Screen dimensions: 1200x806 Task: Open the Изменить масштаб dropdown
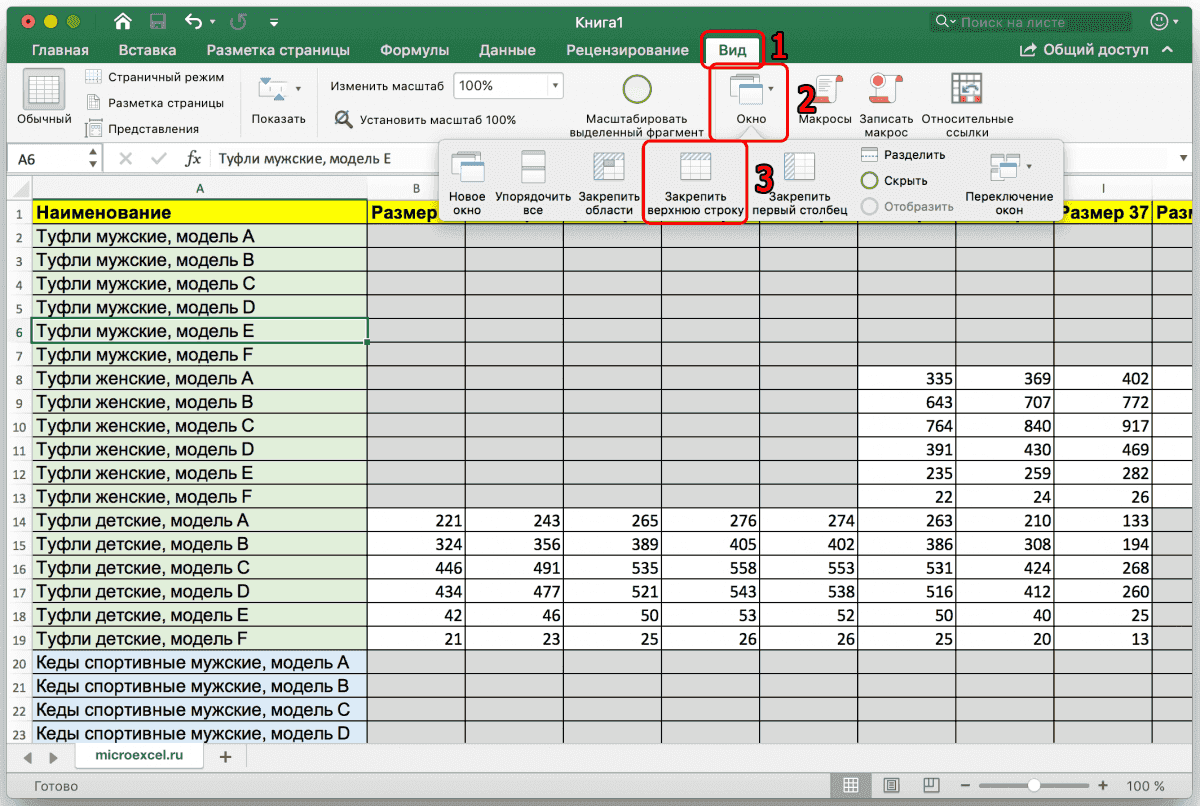coord(553,86)
